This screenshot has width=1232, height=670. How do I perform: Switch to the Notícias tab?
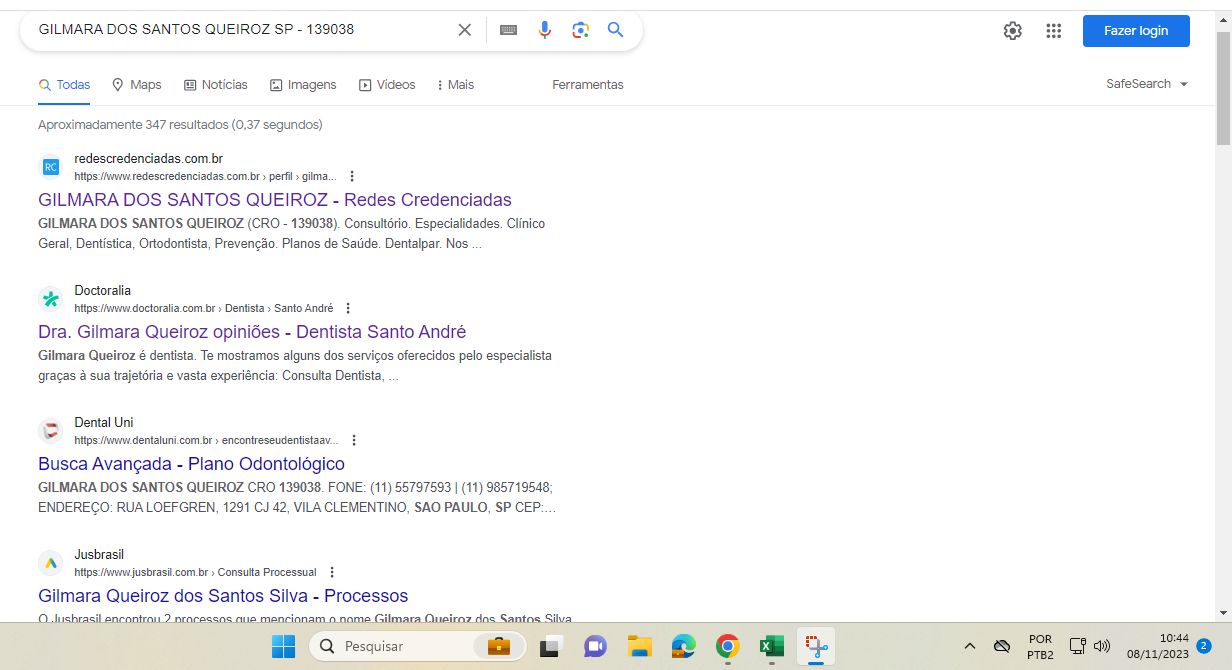(x=216, y=85)
